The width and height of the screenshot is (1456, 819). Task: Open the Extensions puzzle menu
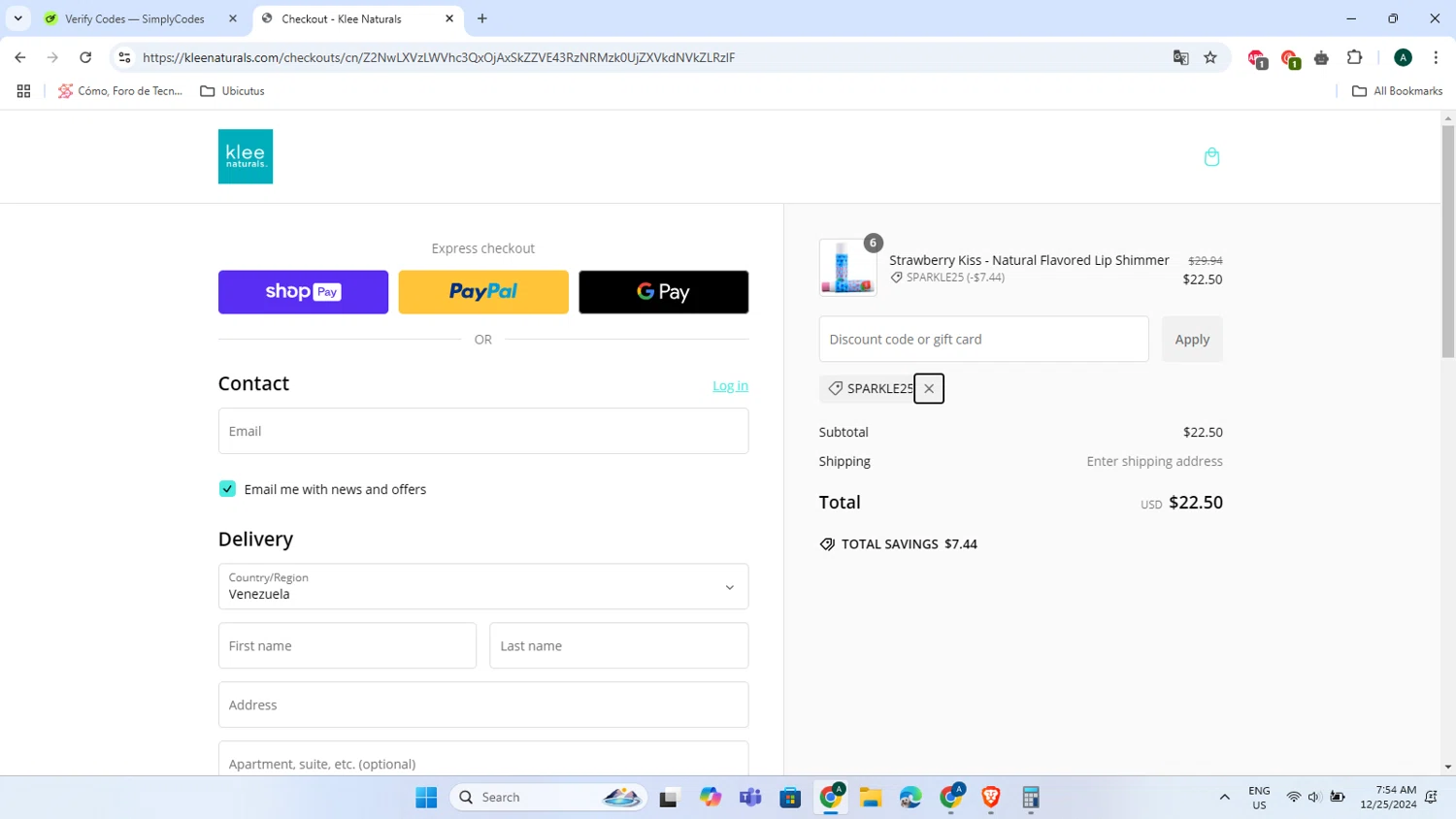[x=1355, y=57]
